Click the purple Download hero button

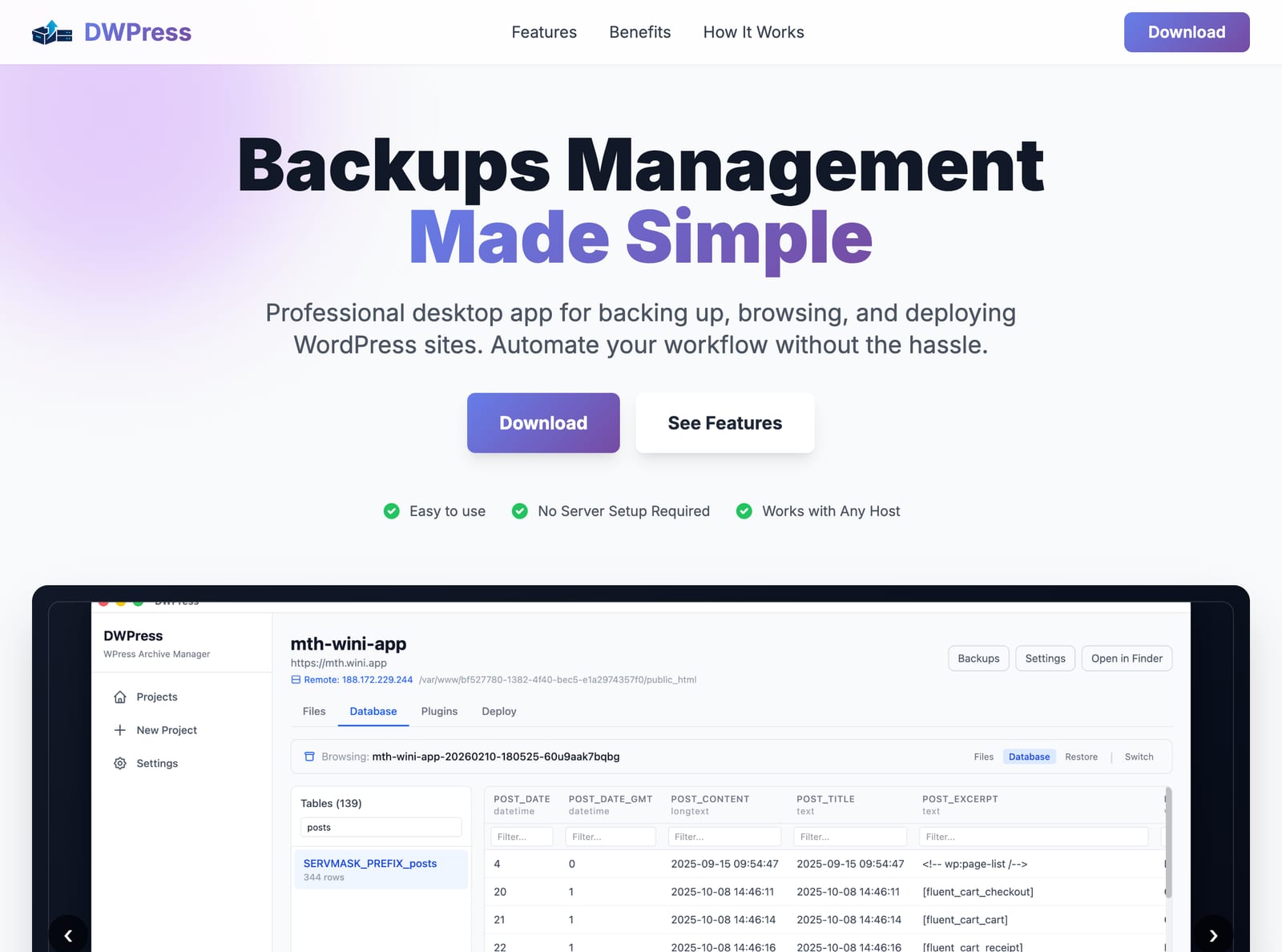(x=543, y=423)
